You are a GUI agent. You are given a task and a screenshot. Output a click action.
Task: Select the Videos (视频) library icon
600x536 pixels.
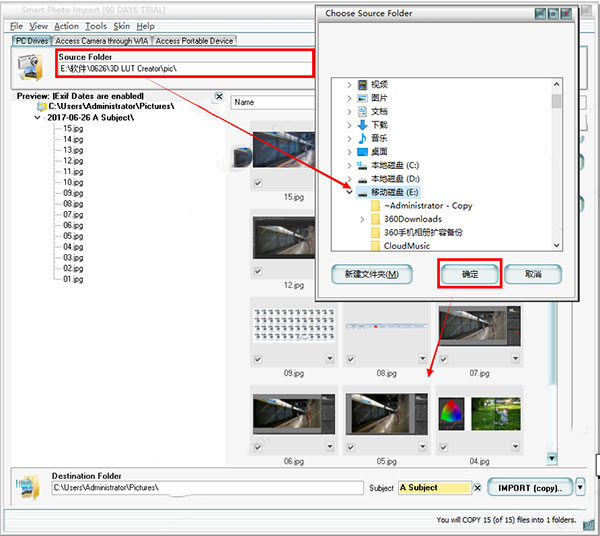coord(362,85)
